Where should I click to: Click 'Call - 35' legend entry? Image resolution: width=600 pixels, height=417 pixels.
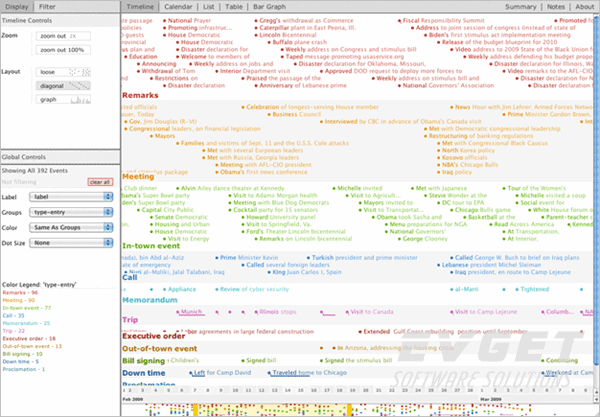tap(13, 316)
